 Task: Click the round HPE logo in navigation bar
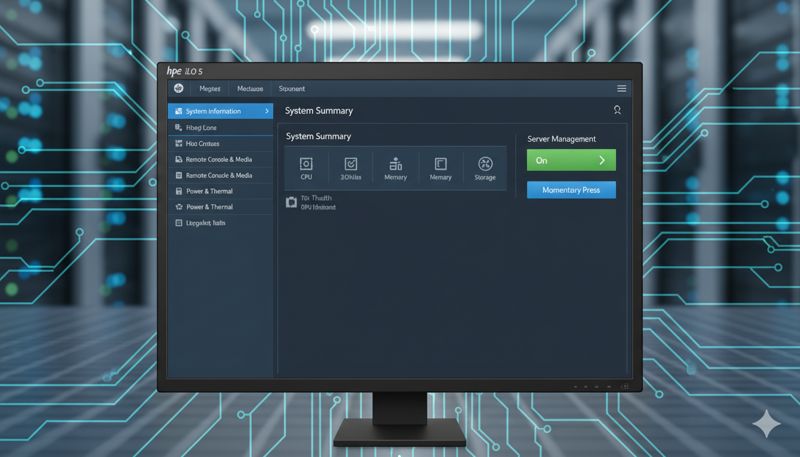point(179,89)
